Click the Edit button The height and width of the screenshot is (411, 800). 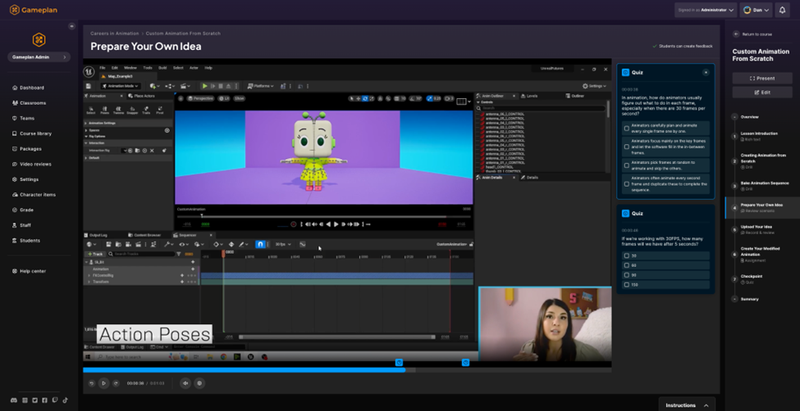point(762,92)
